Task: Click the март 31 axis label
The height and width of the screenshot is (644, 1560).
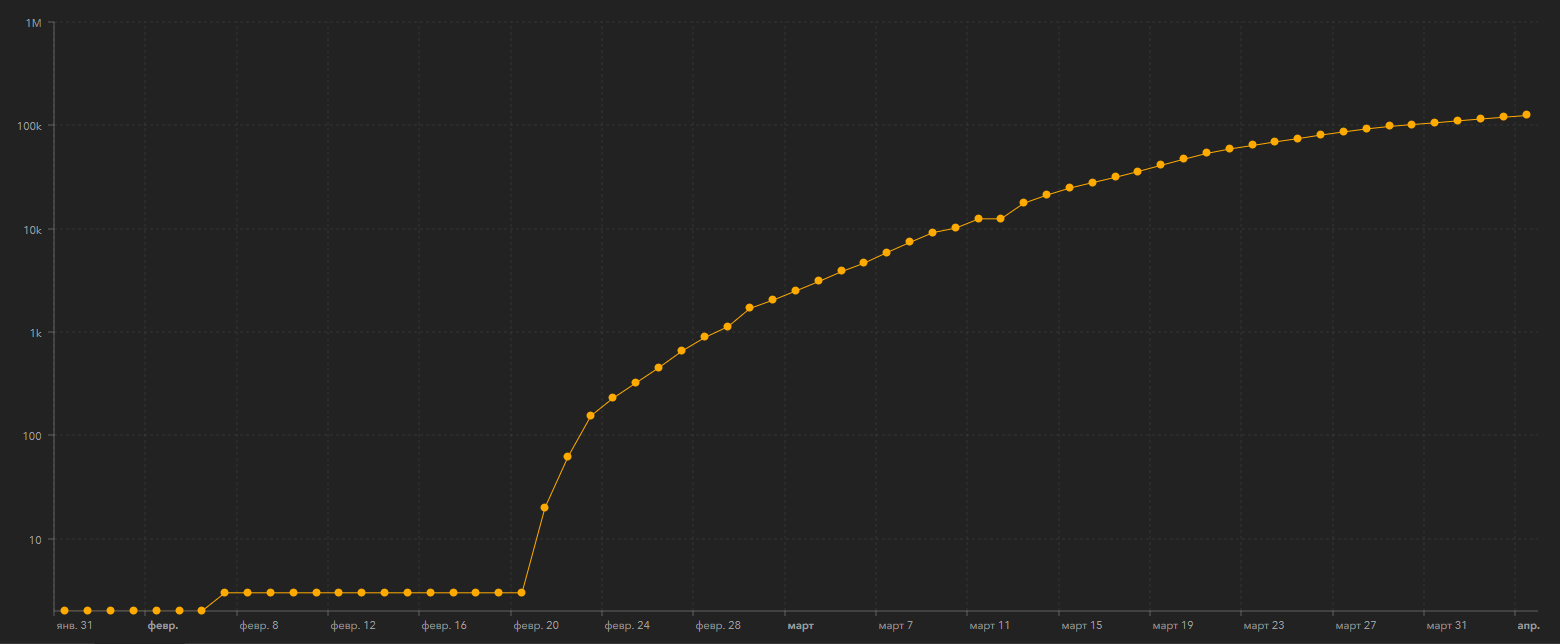Action: [1447, 626]
